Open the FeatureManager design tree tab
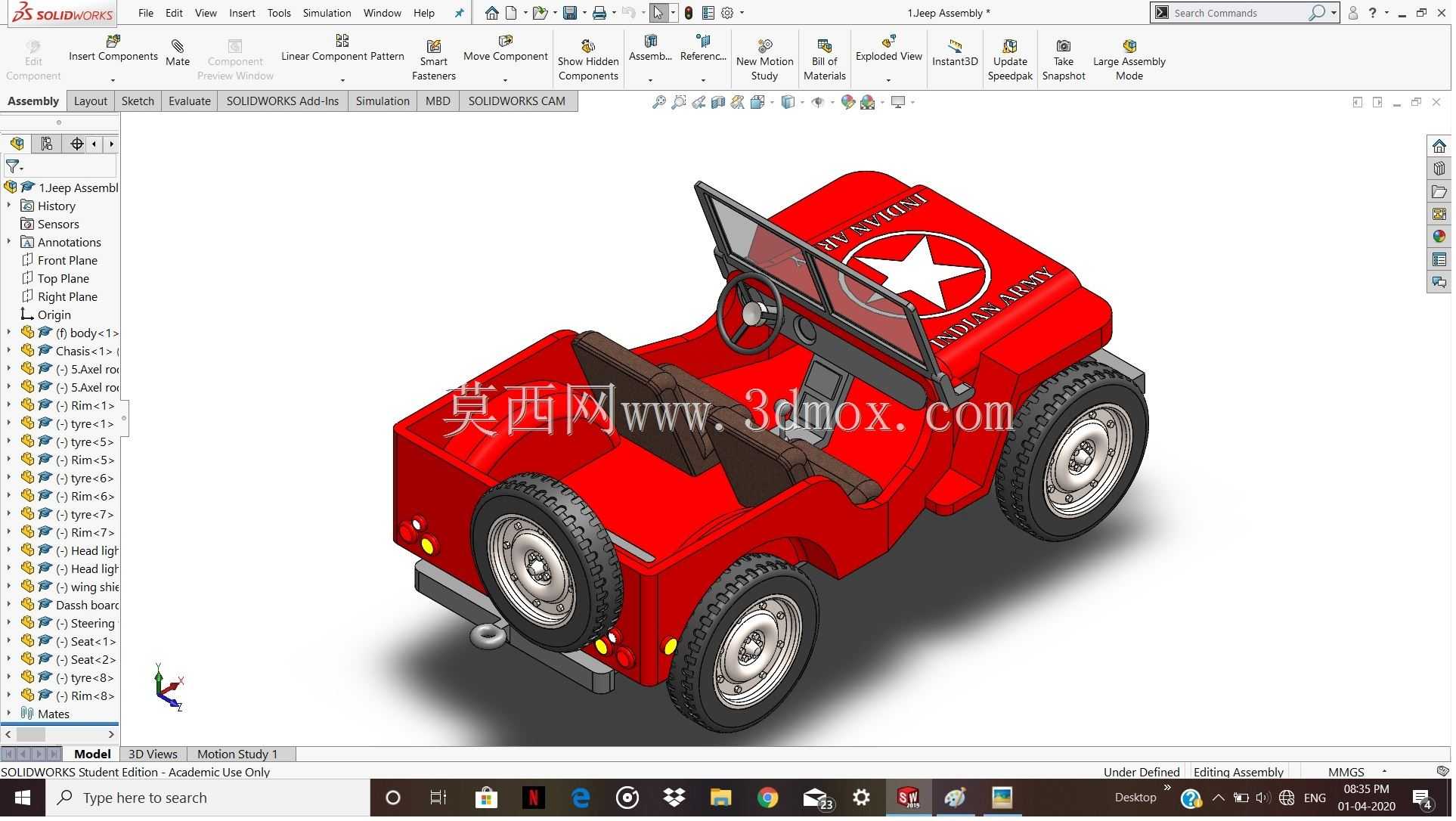 point(17,144)
